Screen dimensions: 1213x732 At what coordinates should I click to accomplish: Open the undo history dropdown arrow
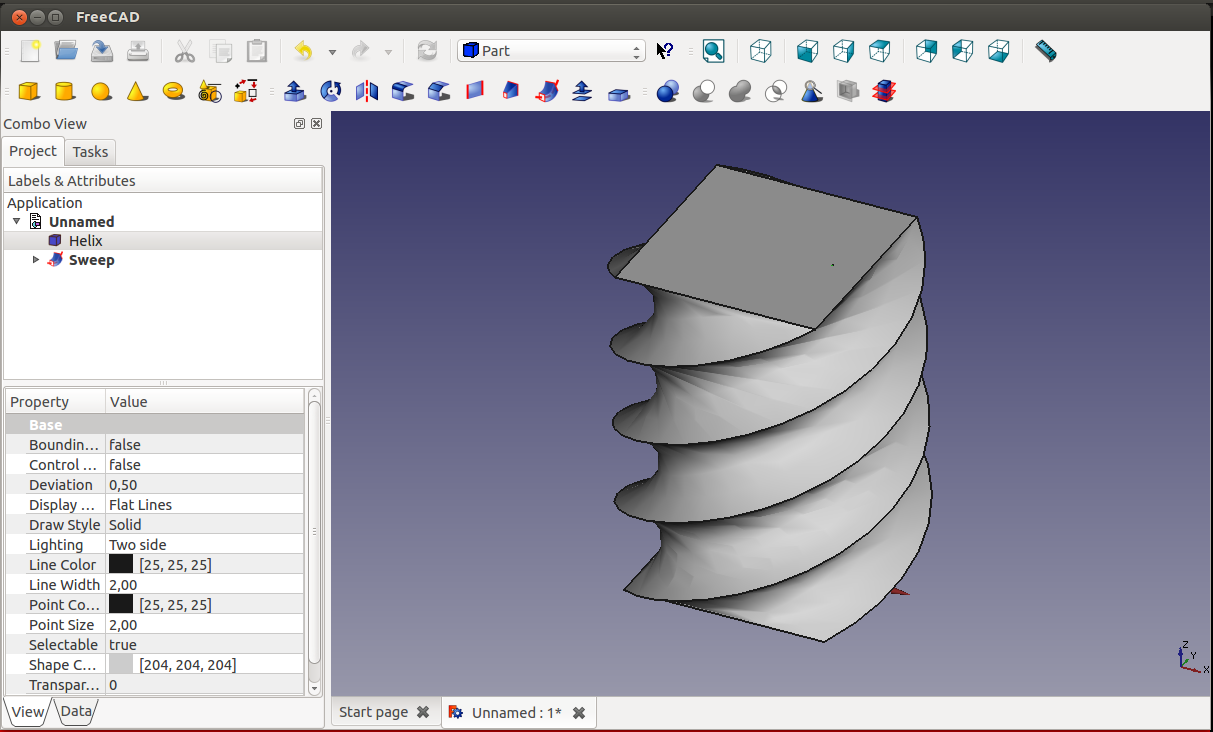point(332,52)
